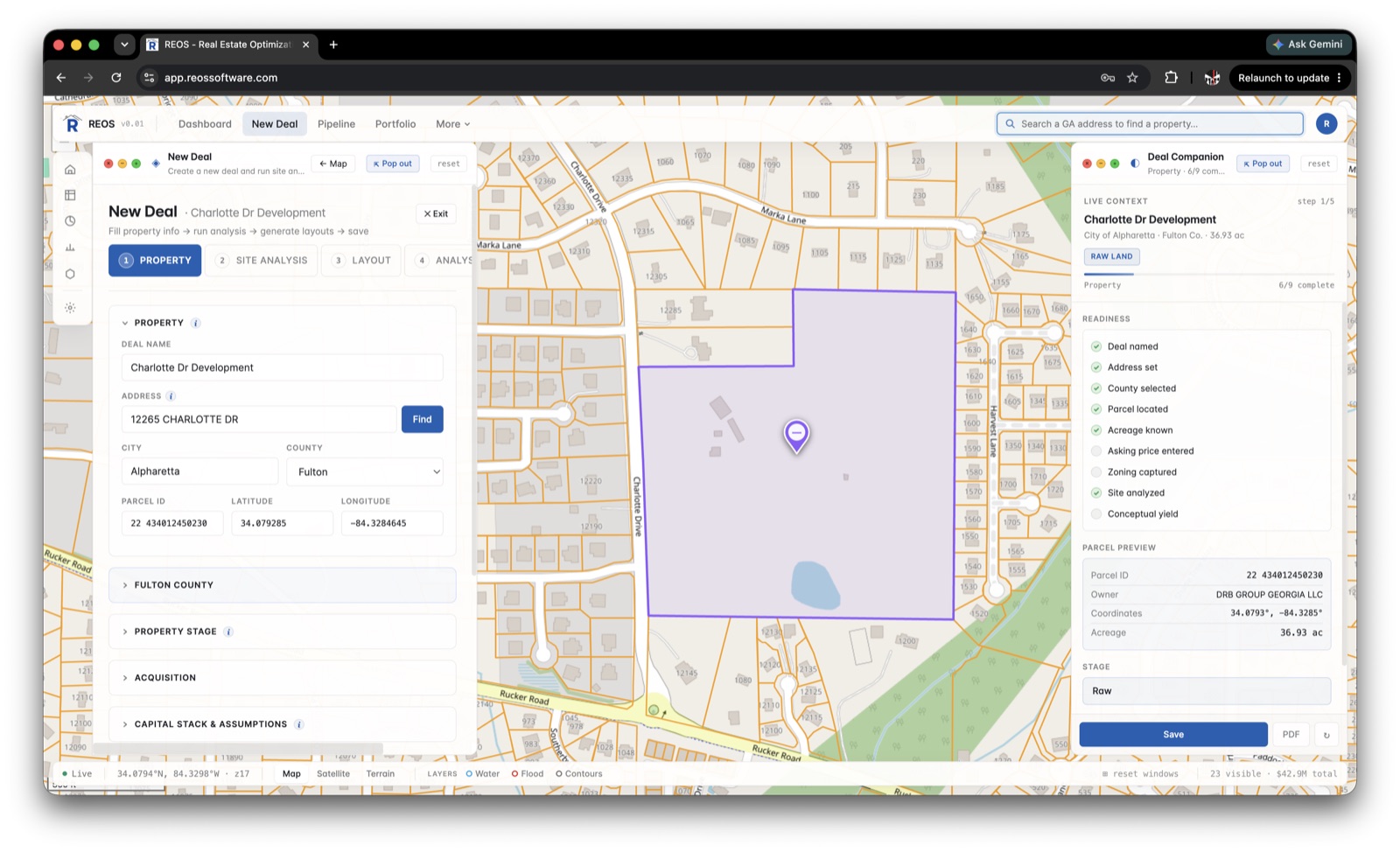Click the user avatar R in top right
This screenshot has width=1400, height=852.
coord(1326,124)
